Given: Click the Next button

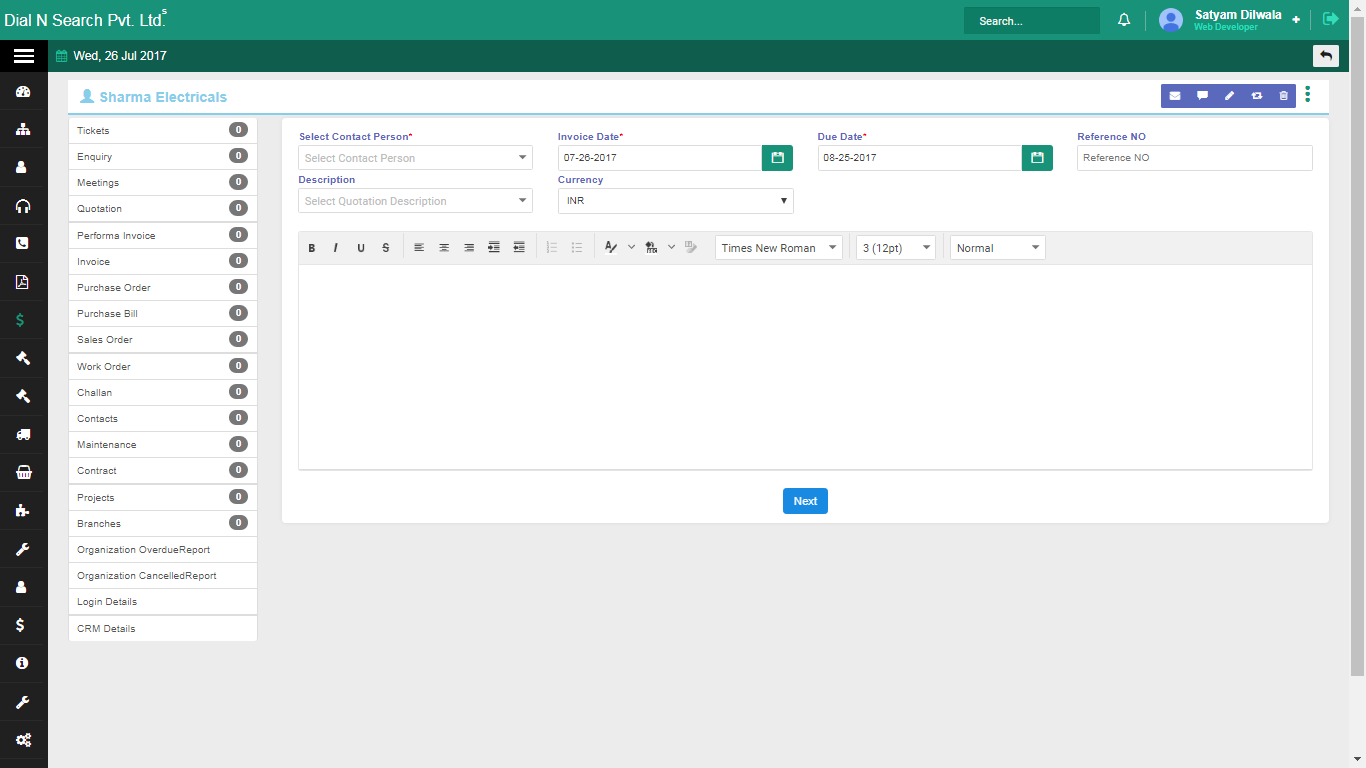Looking at the screenshot, I should [805, 501].
